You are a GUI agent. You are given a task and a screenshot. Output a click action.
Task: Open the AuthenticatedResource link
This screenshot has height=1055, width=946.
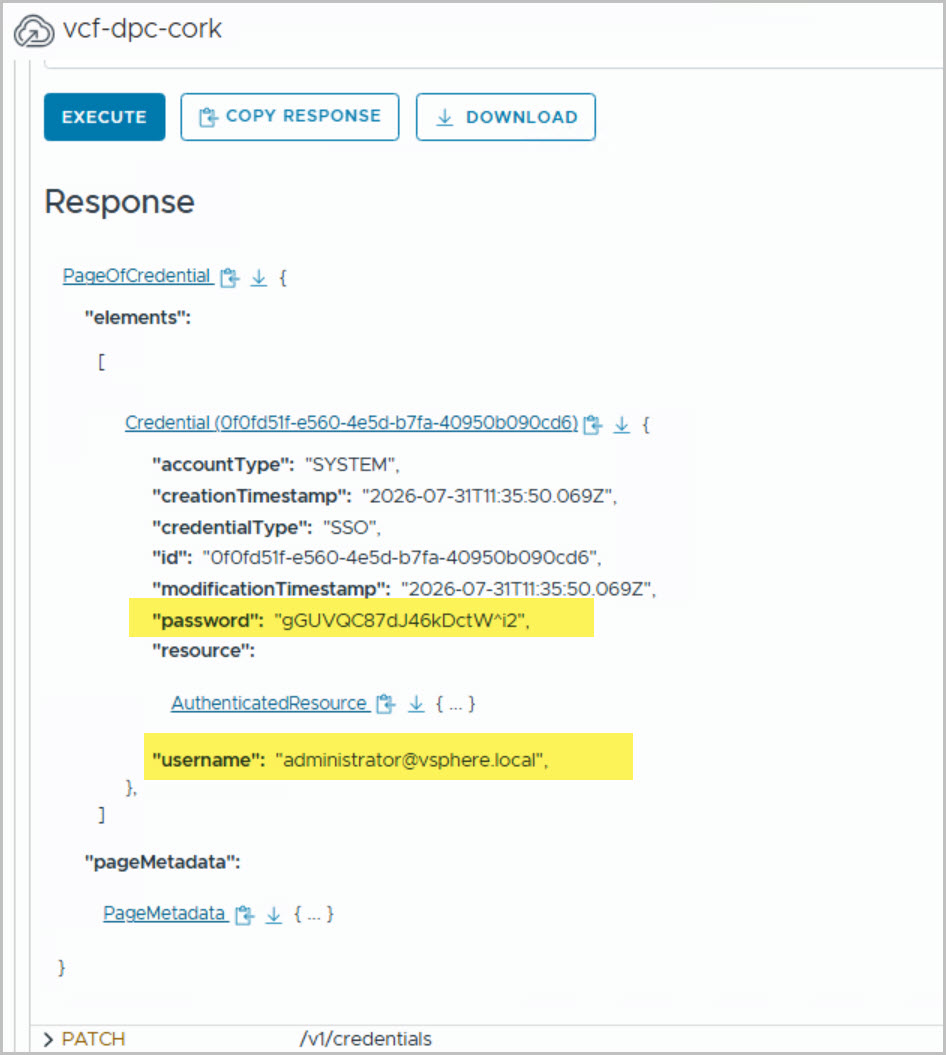coord(270,703)
